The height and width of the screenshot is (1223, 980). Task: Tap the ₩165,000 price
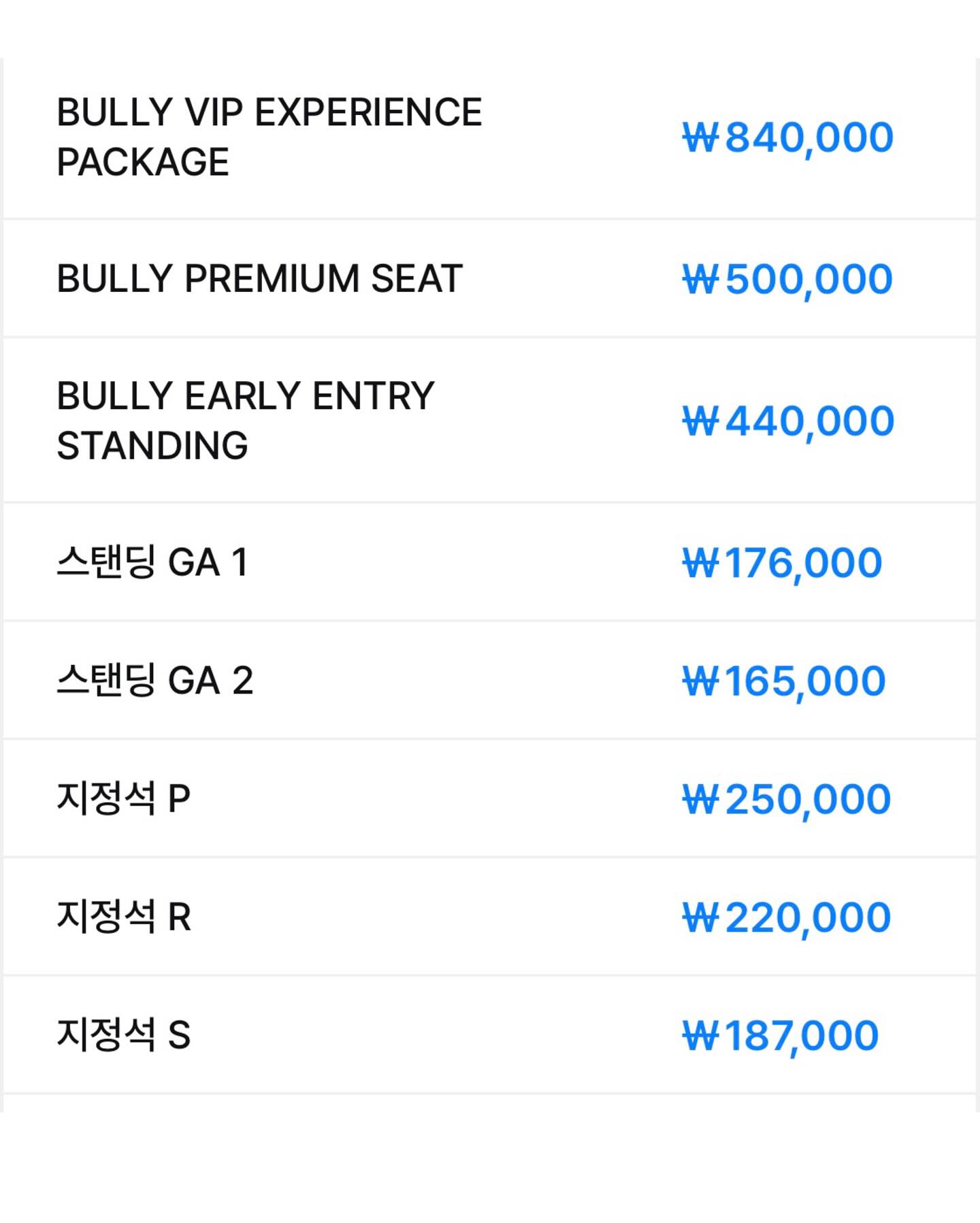click(x=783, y=681)
